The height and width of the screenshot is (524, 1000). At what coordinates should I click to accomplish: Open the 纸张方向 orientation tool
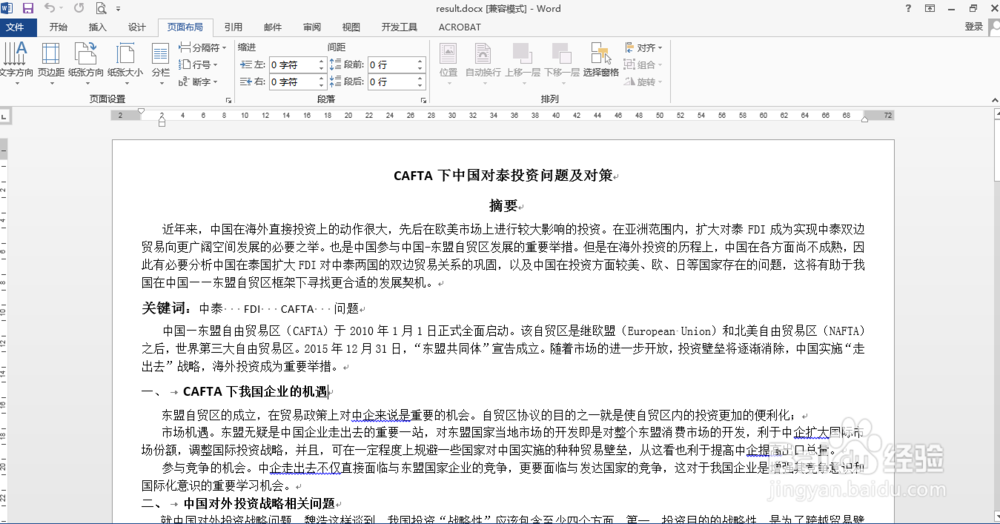tap(85, 62)
